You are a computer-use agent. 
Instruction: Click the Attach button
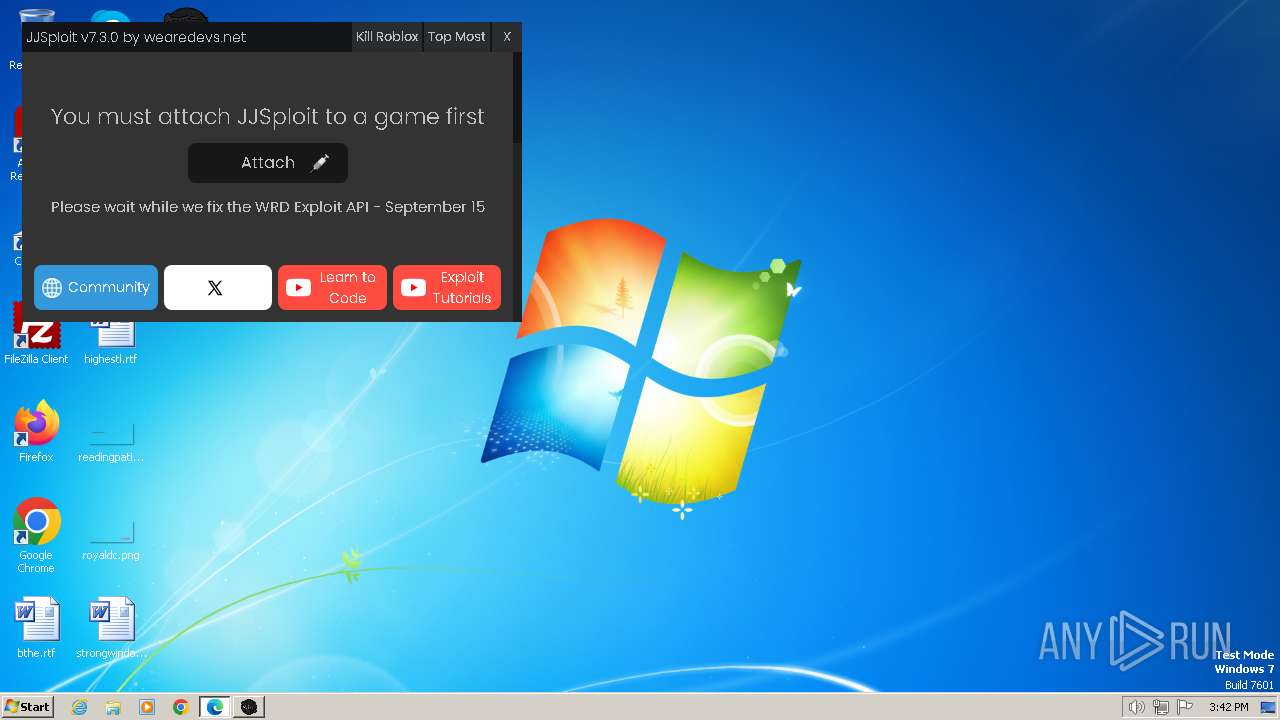[x=268, y=163]
